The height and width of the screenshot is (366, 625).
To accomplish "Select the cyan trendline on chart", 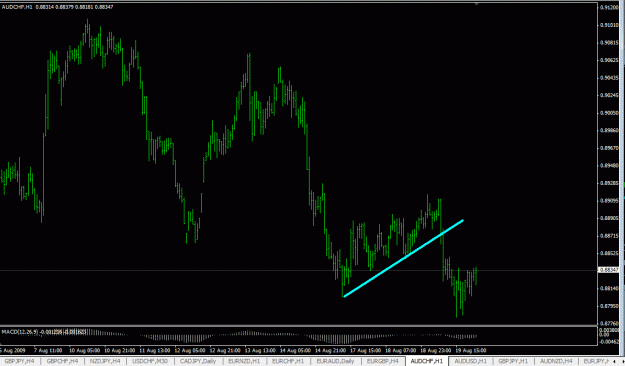I will pyautogui.click(x=403, y=258).
